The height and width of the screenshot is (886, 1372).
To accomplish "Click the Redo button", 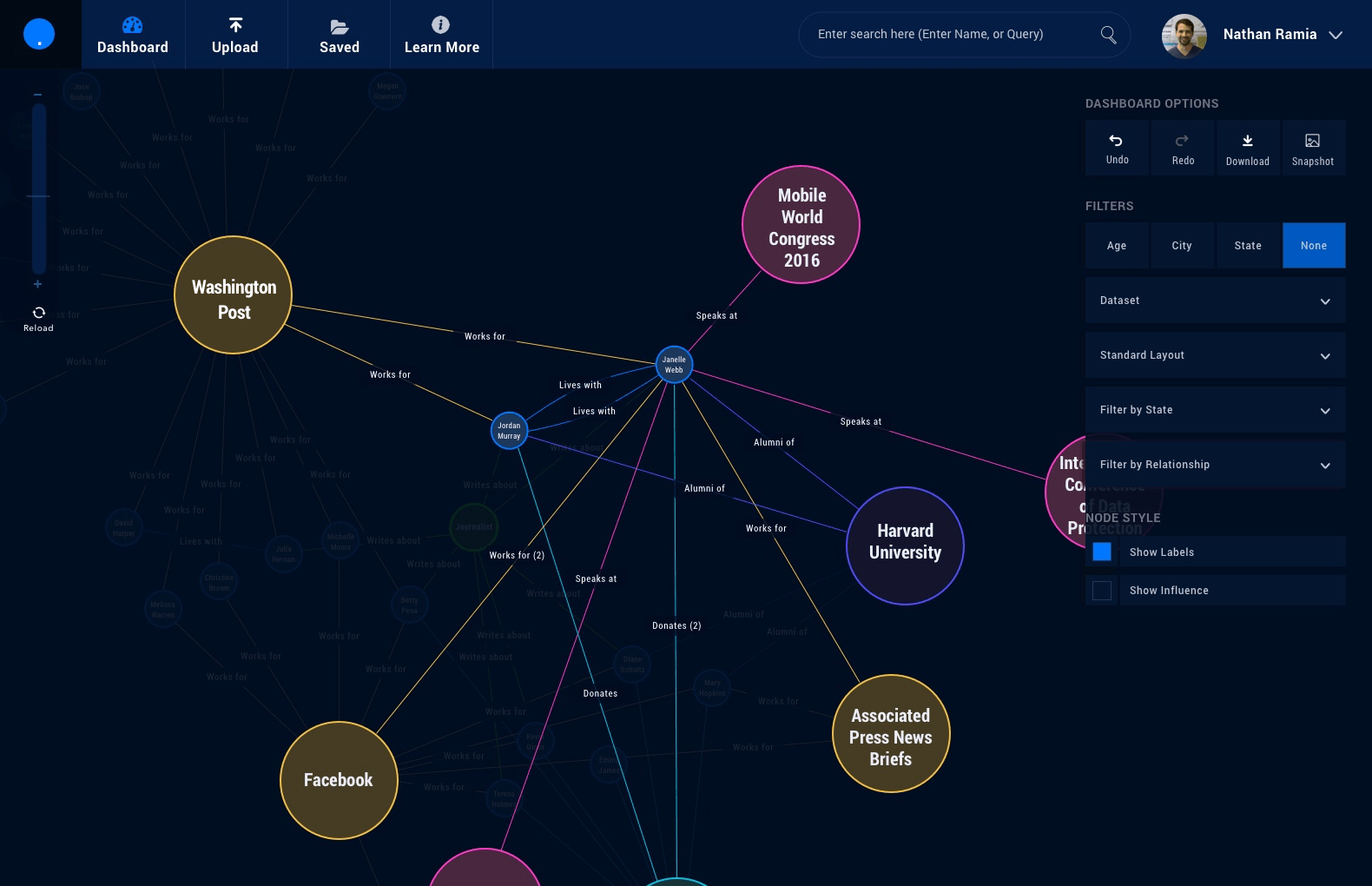I will (1183, 149).
